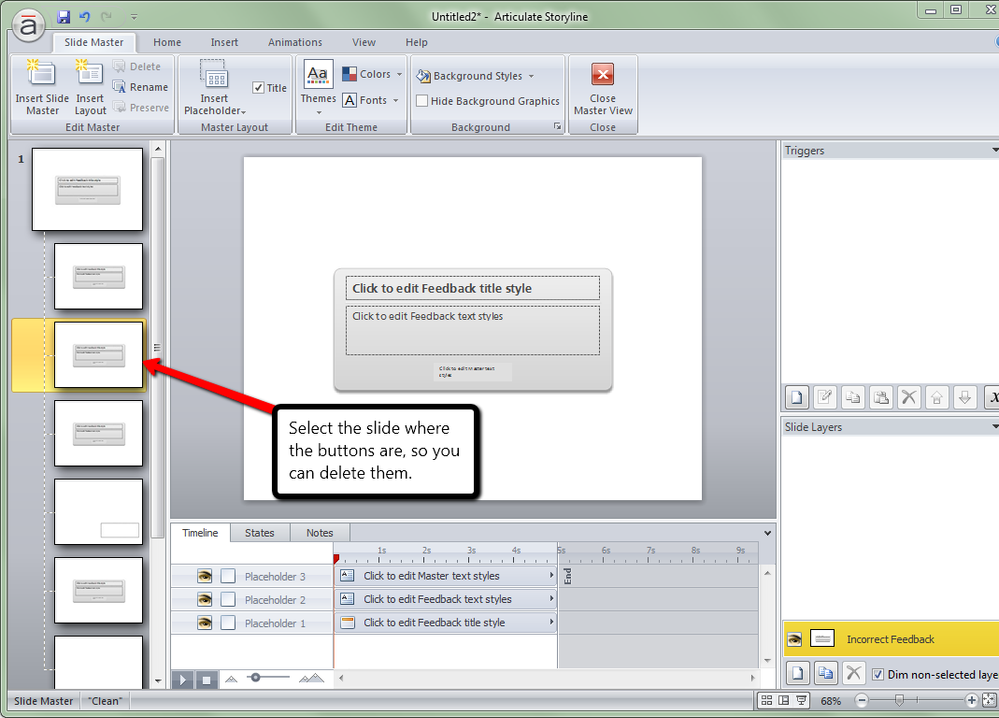
Task: Select the first slide master thumbnail
Action: tap(87, 189)
